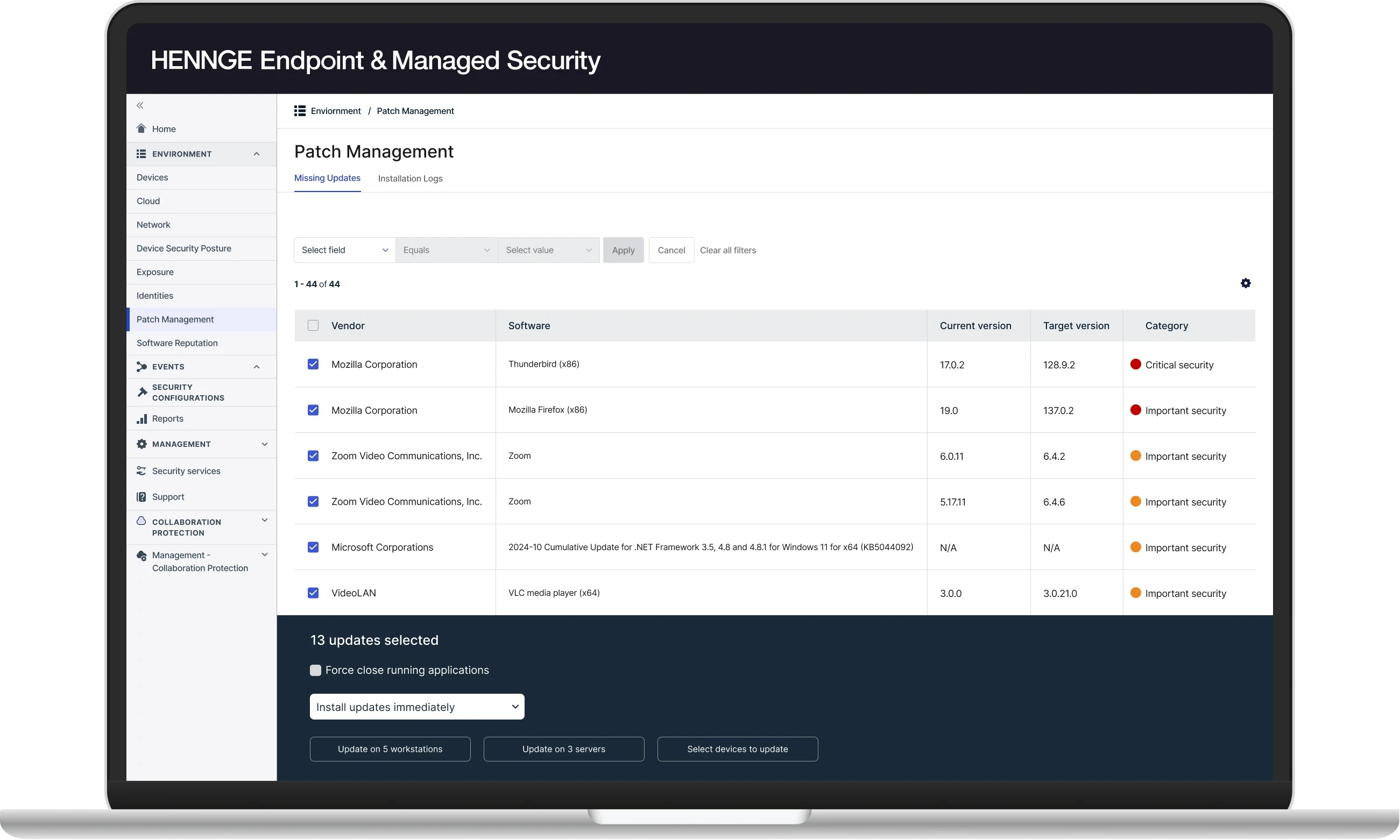Click the collapse sidebar double-chevron icon
This screenshot has width=1400, height=840.
(x=140, y=105)
